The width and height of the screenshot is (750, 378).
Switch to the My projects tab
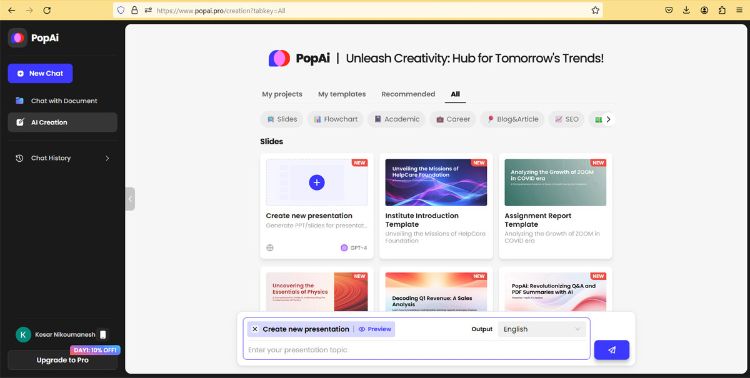coord(282,94)
